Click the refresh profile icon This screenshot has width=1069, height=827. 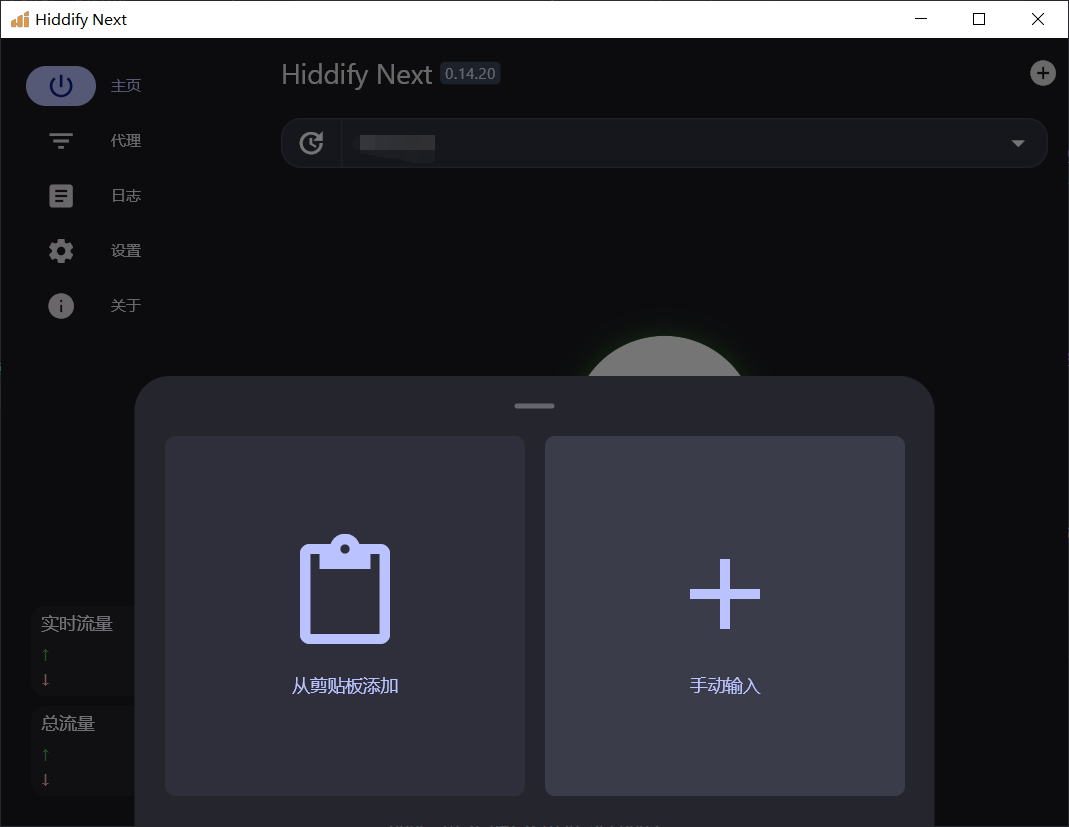(312, 143)
